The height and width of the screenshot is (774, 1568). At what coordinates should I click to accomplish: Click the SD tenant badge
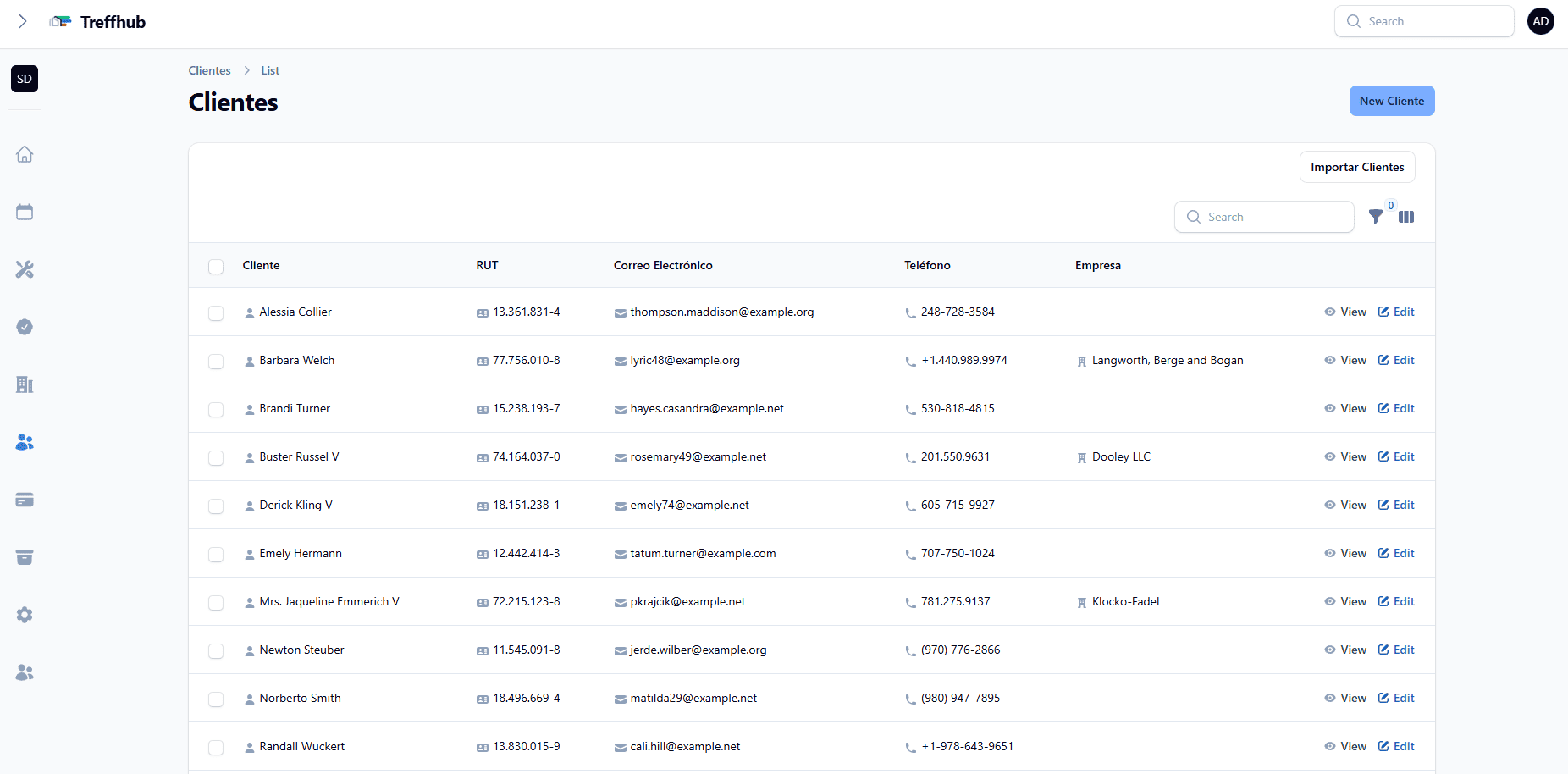[25, 79]
